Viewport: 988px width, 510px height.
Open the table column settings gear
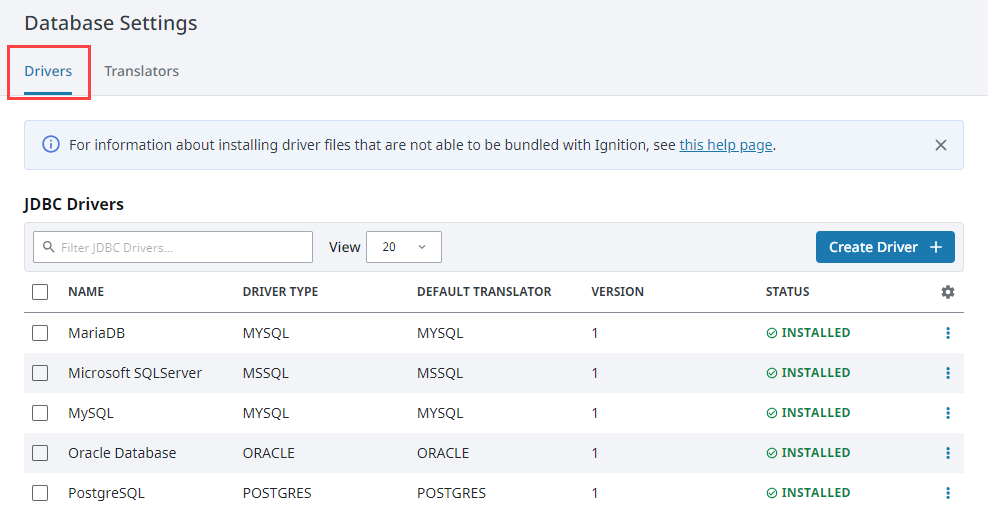coord(947,292)
